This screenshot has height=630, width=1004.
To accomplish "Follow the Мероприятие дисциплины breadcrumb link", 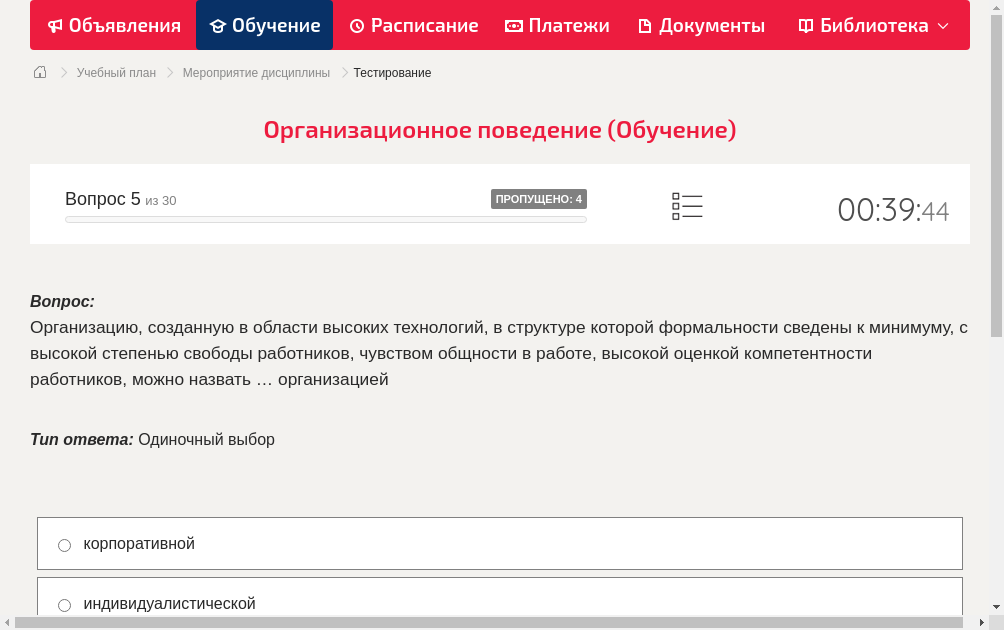I will pos(256,73).
